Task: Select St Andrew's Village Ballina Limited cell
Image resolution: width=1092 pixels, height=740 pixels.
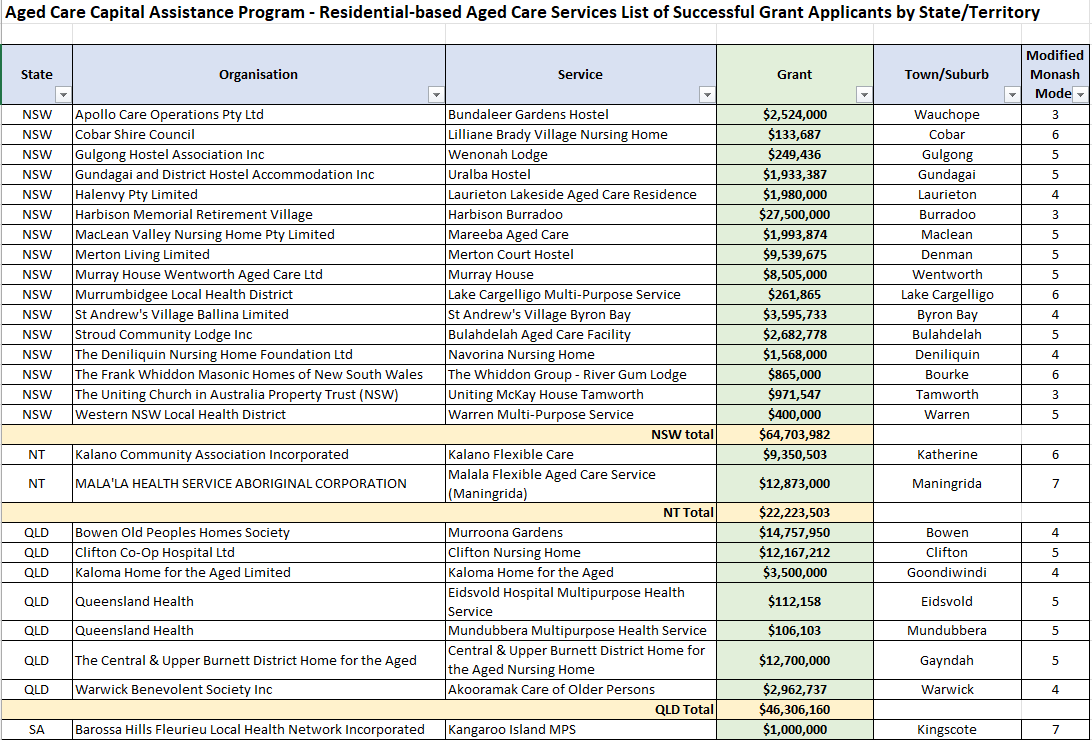Action: pyautogui.click(x=258, y=314)
